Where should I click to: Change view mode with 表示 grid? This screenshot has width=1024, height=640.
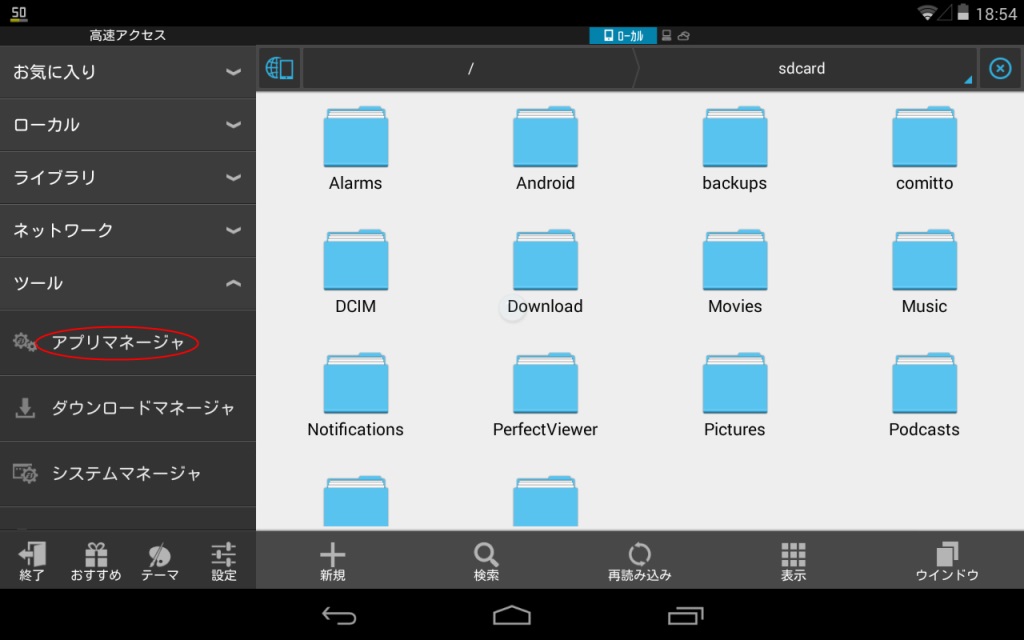coord(793,561)
